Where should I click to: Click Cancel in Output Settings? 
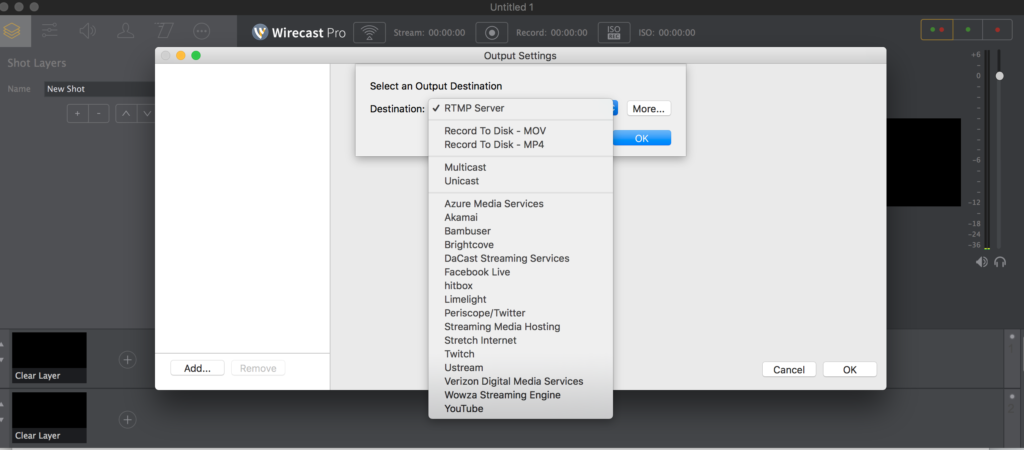point(789,370)
